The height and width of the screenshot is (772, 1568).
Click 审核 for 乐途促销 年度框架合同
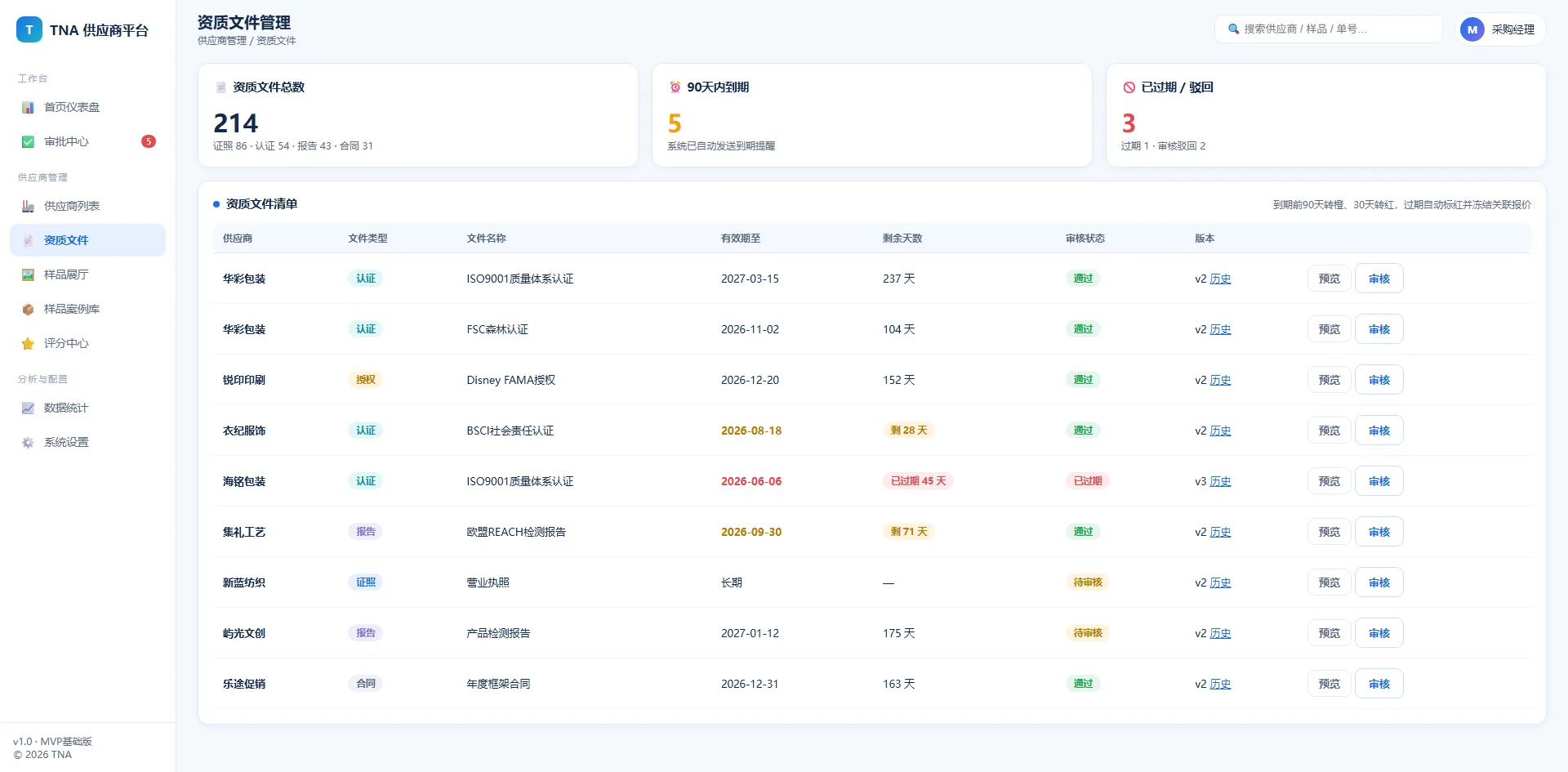tap(1379, 684)
